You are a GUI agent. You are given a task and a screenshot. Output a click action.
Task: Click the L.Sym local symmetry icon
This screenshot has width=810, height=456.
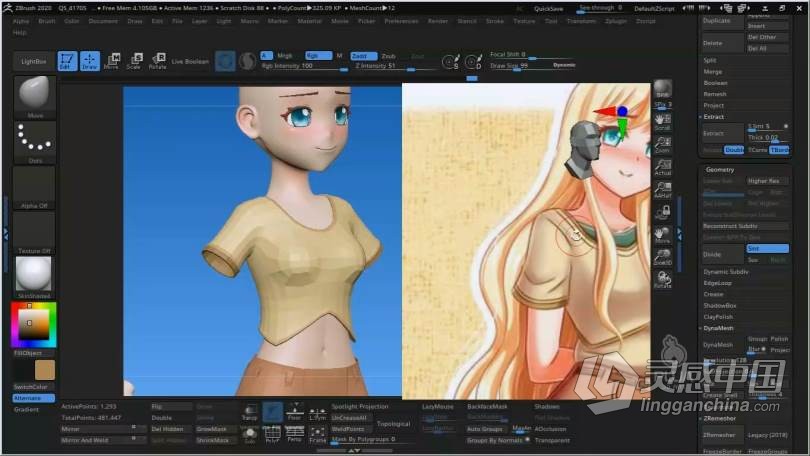317,412
